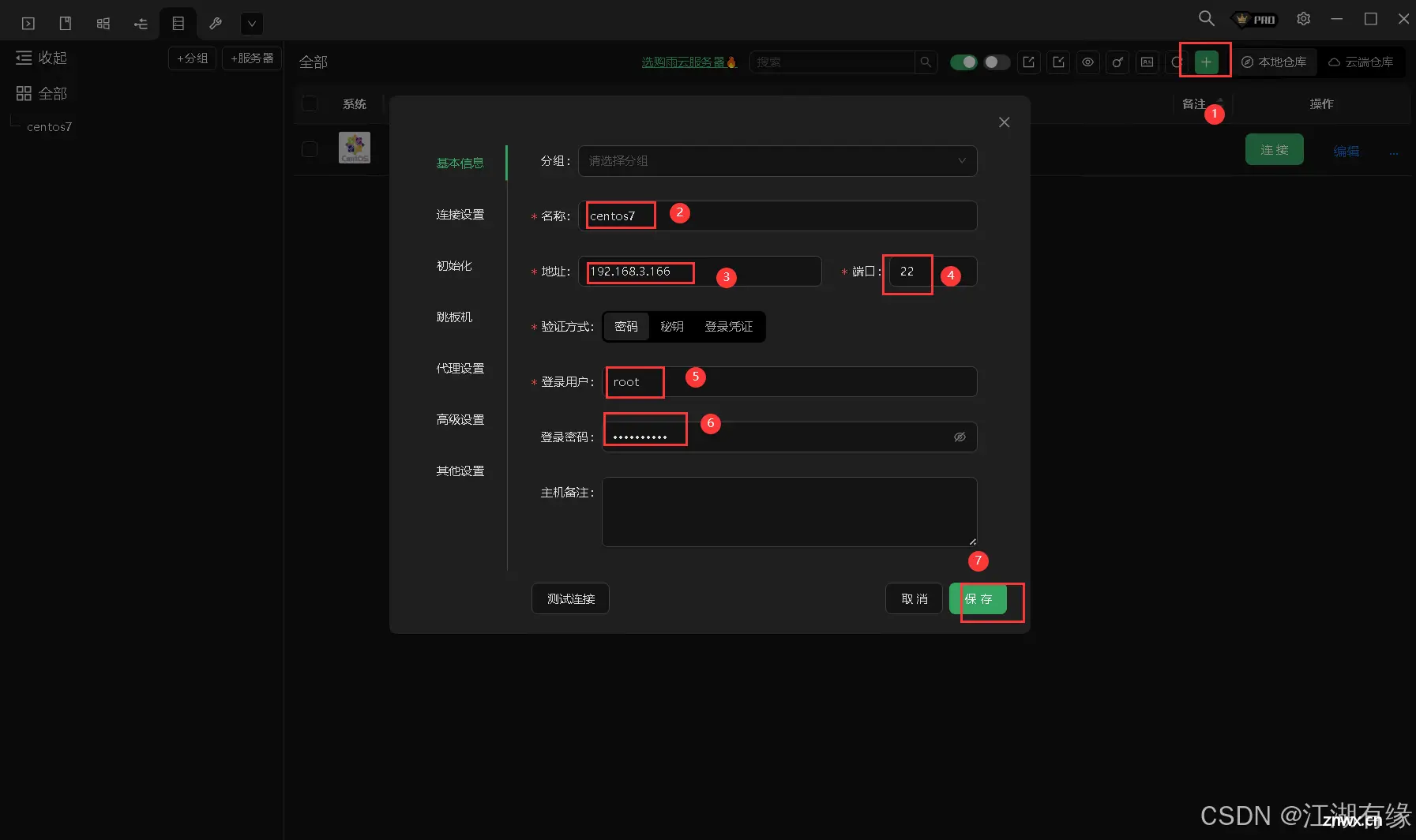Check the centos row checkbox
Image resolution: width=1416 pixels, height=840 pixels.
coord(310,149)
